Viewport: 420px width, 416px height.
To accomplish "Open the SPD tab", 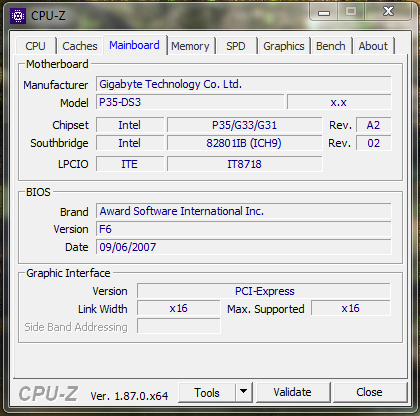I will [236, 46].
